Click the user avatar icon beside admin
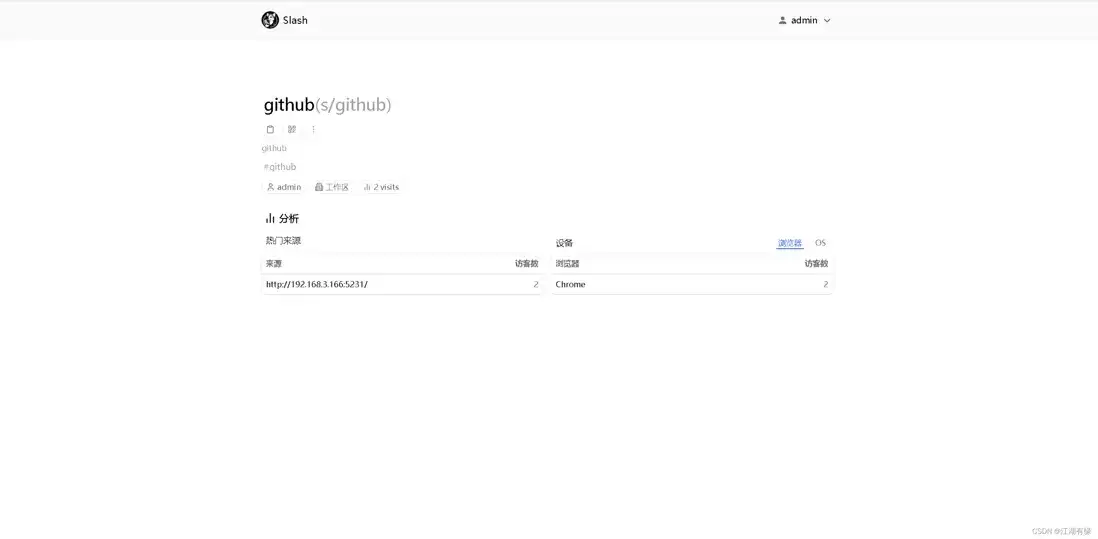Screen dimensions: 1098x539 coord(782,20)
